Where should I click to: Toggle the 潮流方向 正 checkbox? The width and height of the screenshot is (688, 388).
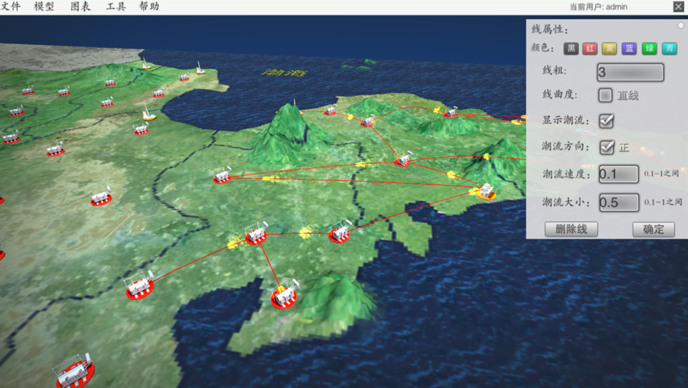tap(607, 147)
